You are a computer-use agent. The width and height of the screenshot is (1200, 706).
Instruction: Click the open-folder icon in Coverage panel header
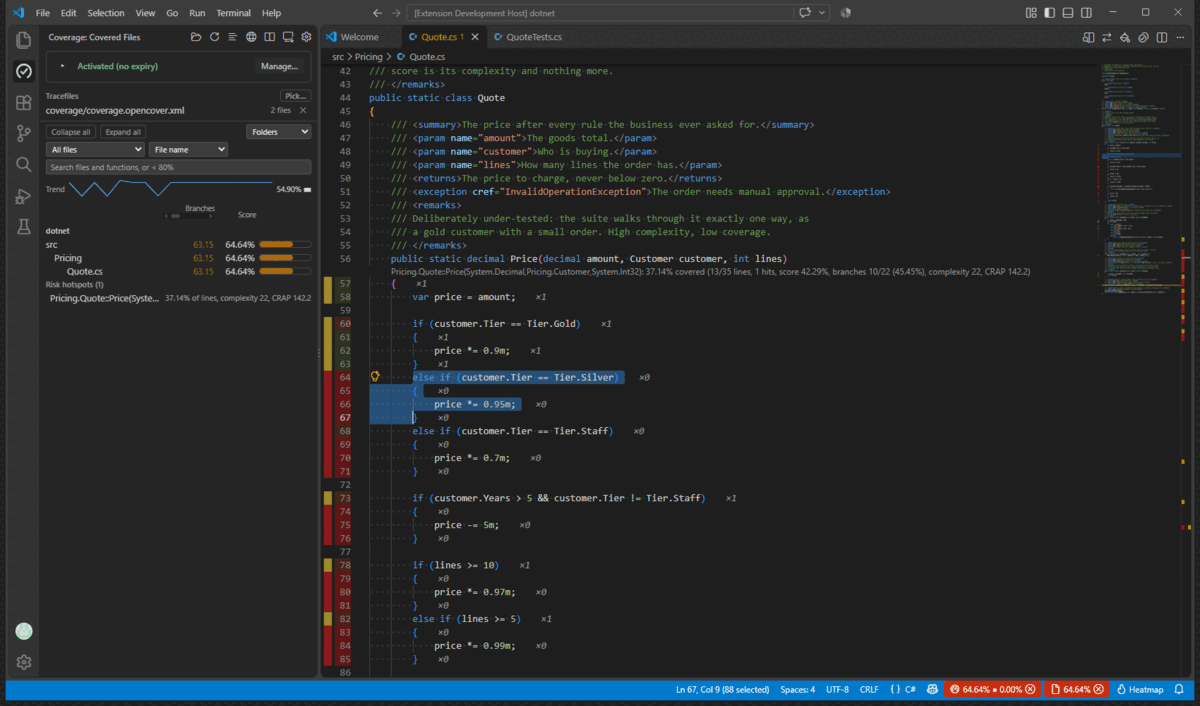pyautogui.click(x=196, y=37)
